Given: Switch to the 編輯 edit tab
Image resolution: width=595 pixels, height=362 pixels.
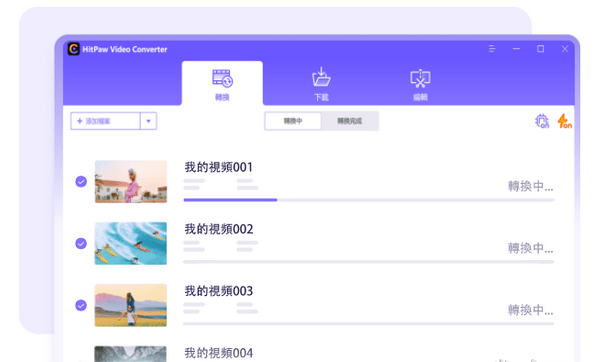Looking at the screenshot, I should [x=420, y=84].
